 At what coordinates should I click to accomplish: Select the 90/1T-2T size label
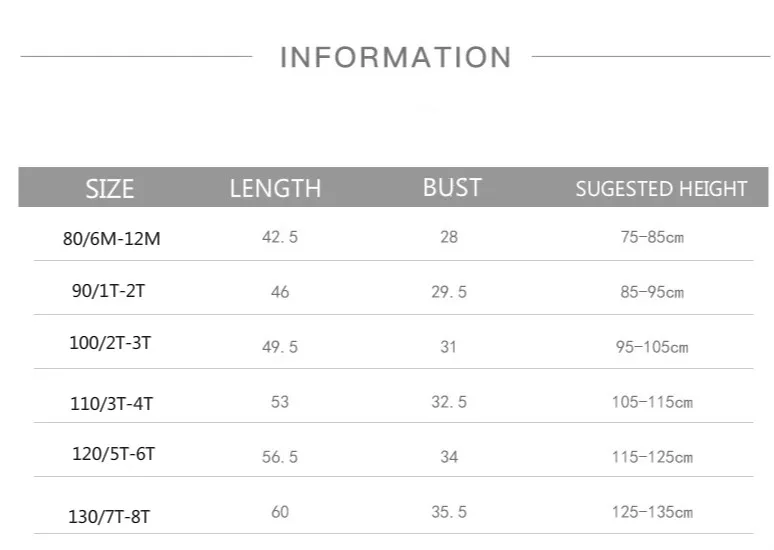click(109, 290)
